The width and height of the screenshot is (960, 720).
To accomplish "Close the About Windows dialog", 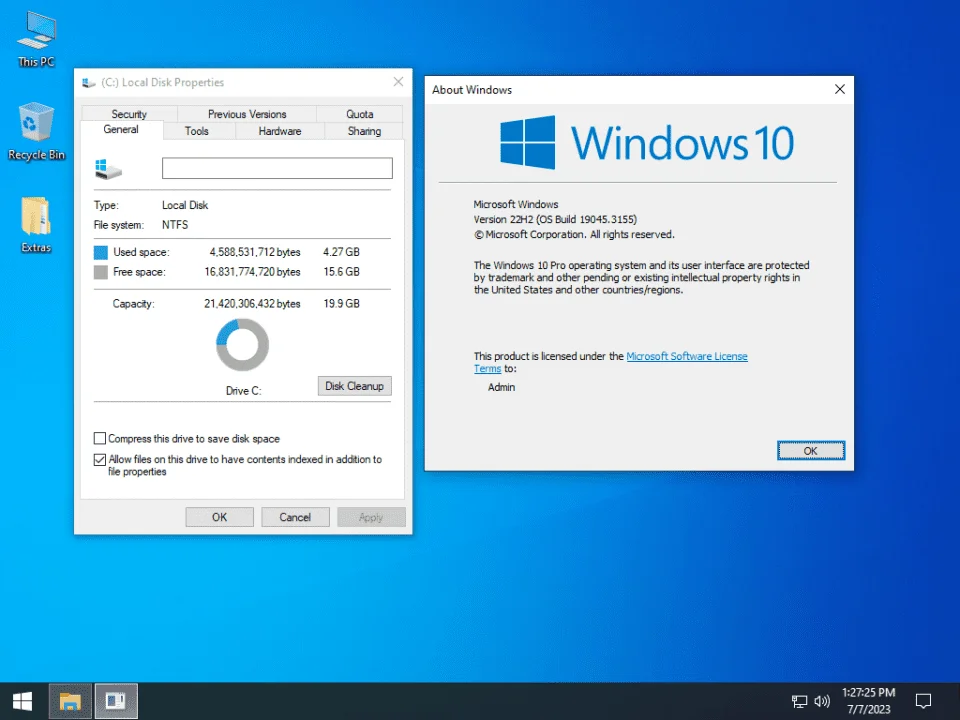I will (x=840, y=89).
